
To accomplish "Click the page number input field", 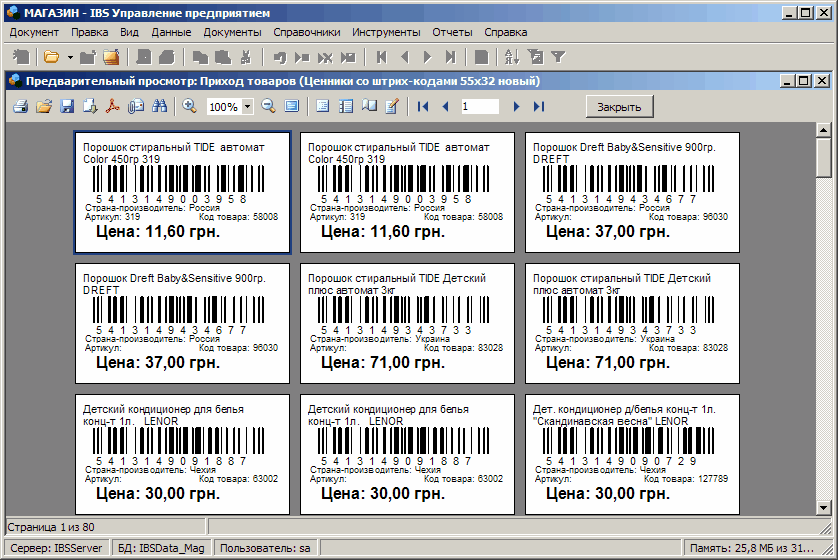I will (479, 106).
